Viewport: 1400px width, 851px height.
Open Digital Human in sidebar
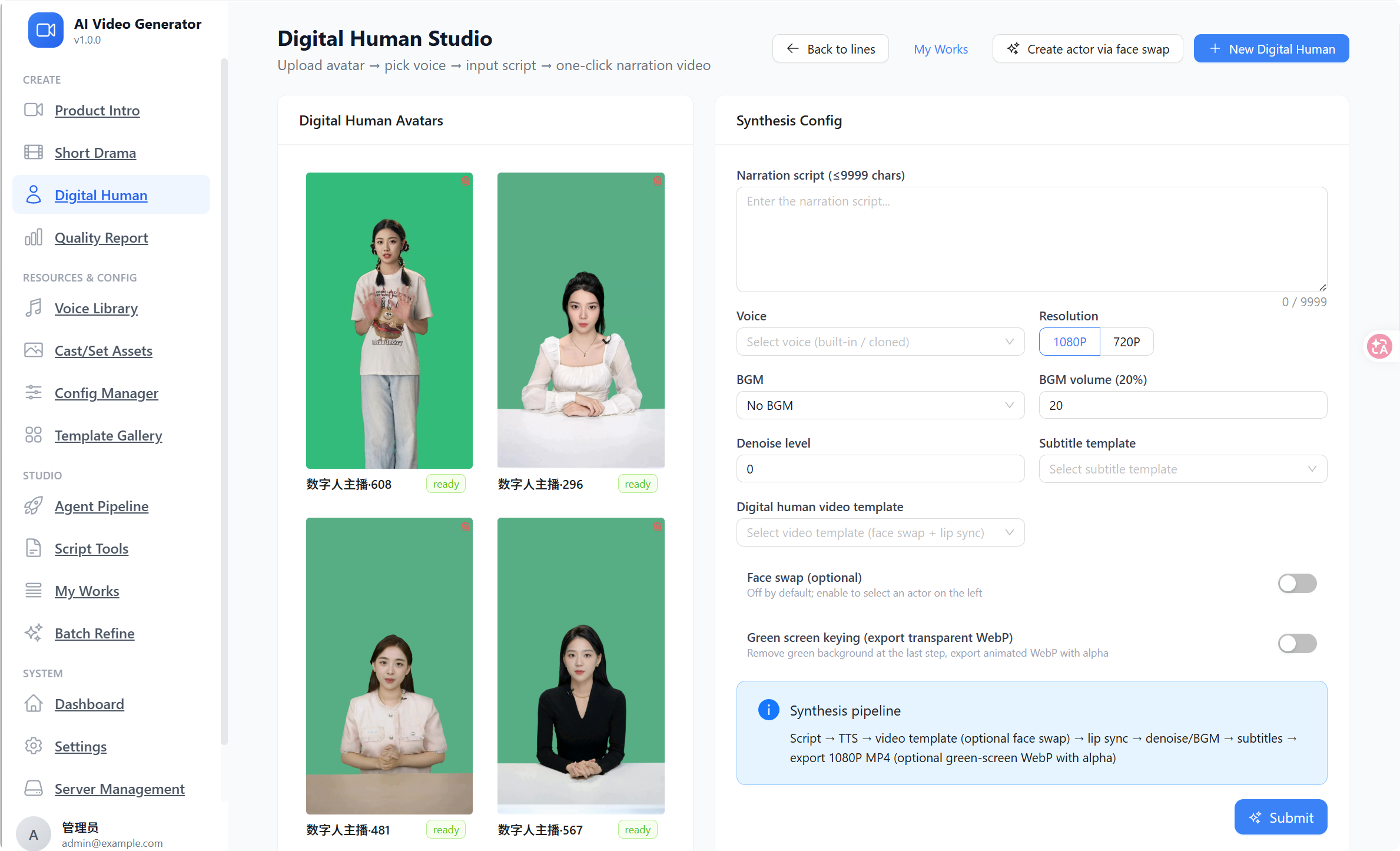click(x=111, y=195)
